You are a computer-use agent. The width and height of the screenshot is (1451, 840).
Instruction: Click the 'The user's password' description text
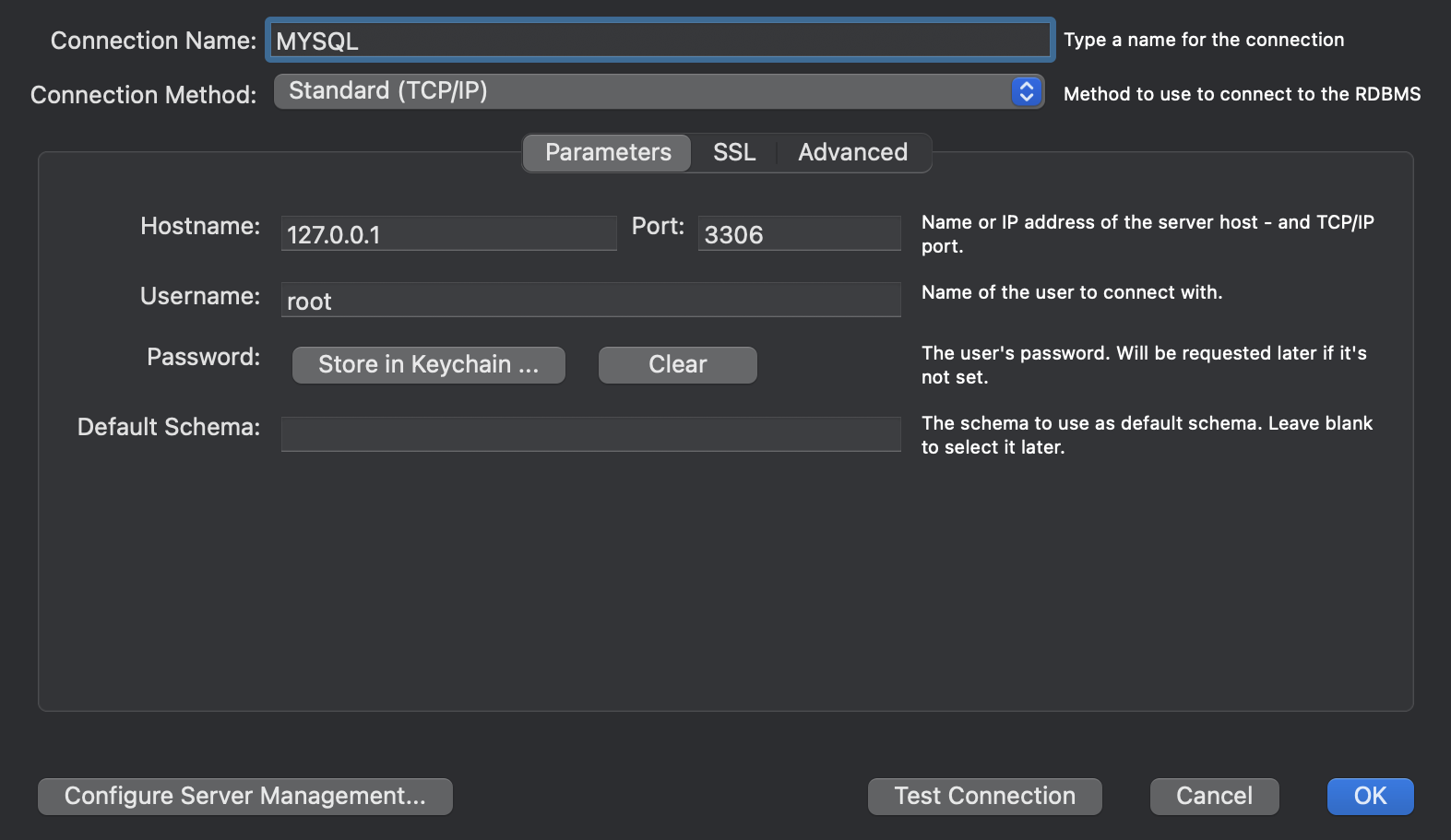point(1144,365)
